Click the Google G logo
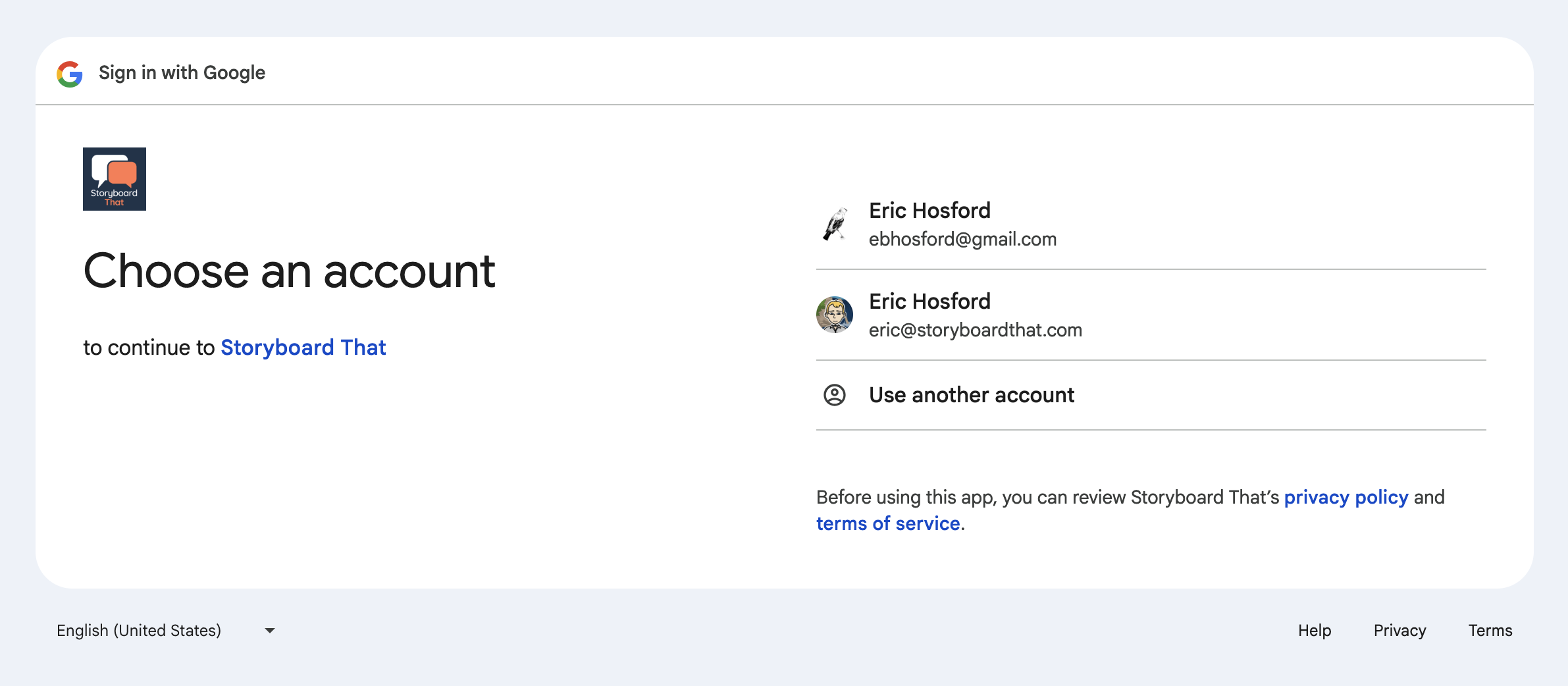 coord(70,74)
